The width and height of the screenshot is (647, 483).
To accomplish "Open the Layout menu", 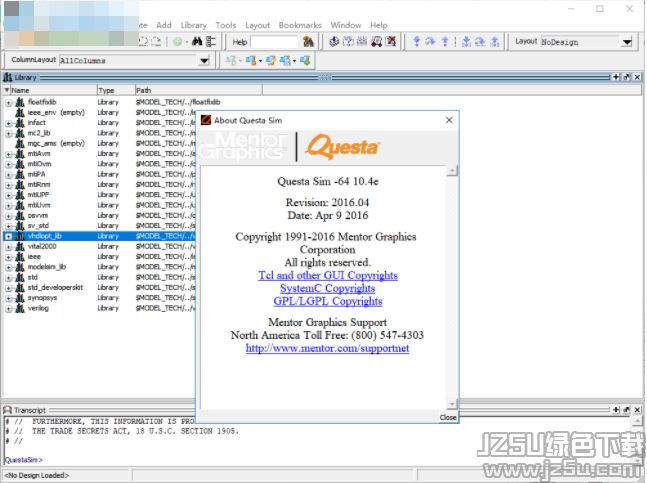I will [x=257, y=25].
